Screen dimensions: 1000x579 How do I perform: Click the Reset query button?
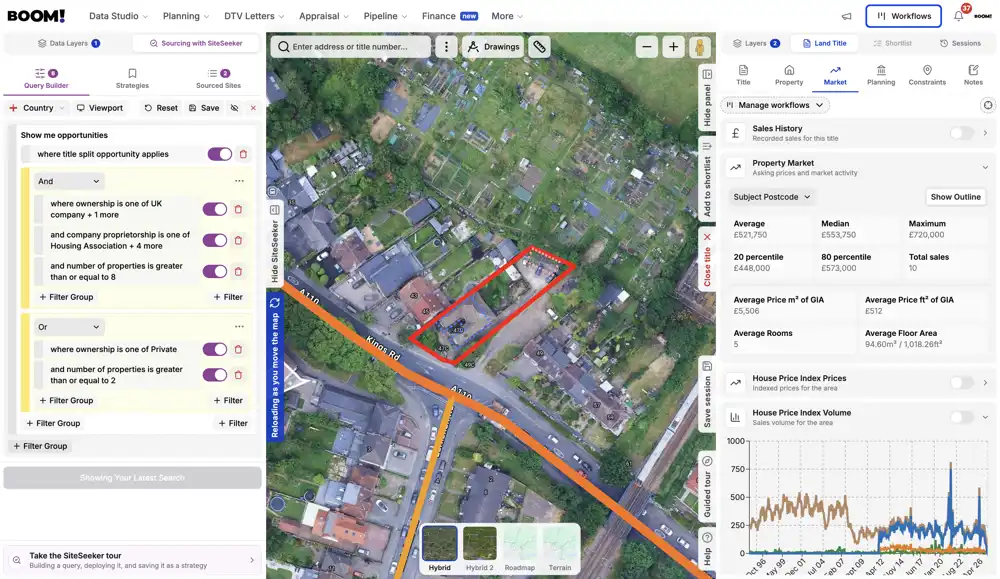(x=161, y=108)
